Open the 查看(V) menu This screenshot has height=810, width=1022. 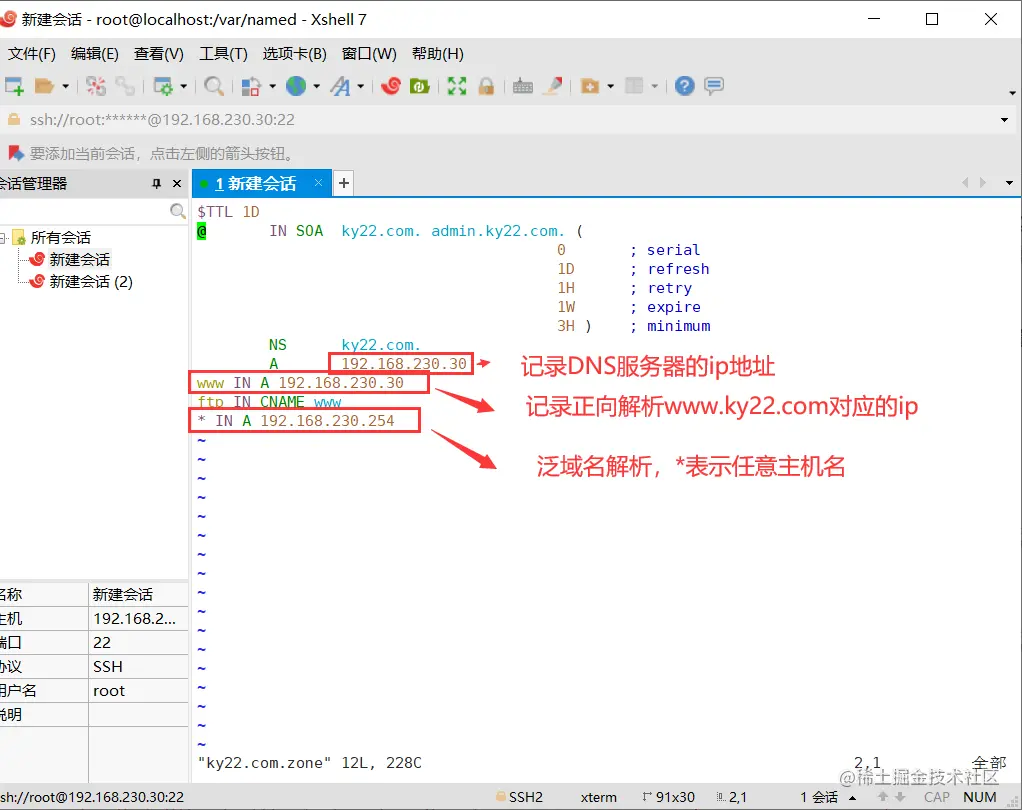(158, 54)
